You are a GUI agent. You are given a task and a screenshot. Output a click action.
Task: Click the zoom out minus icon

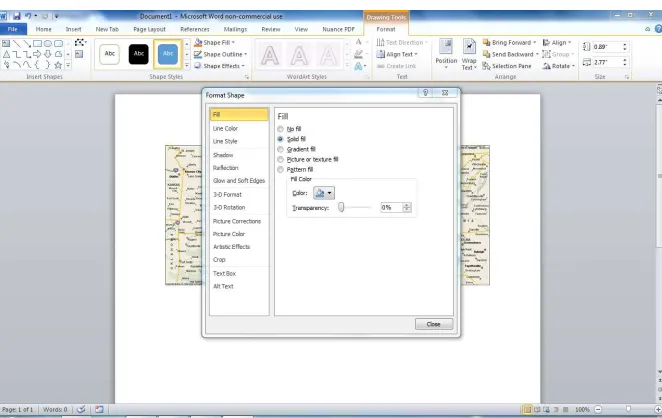coord(598,409)
